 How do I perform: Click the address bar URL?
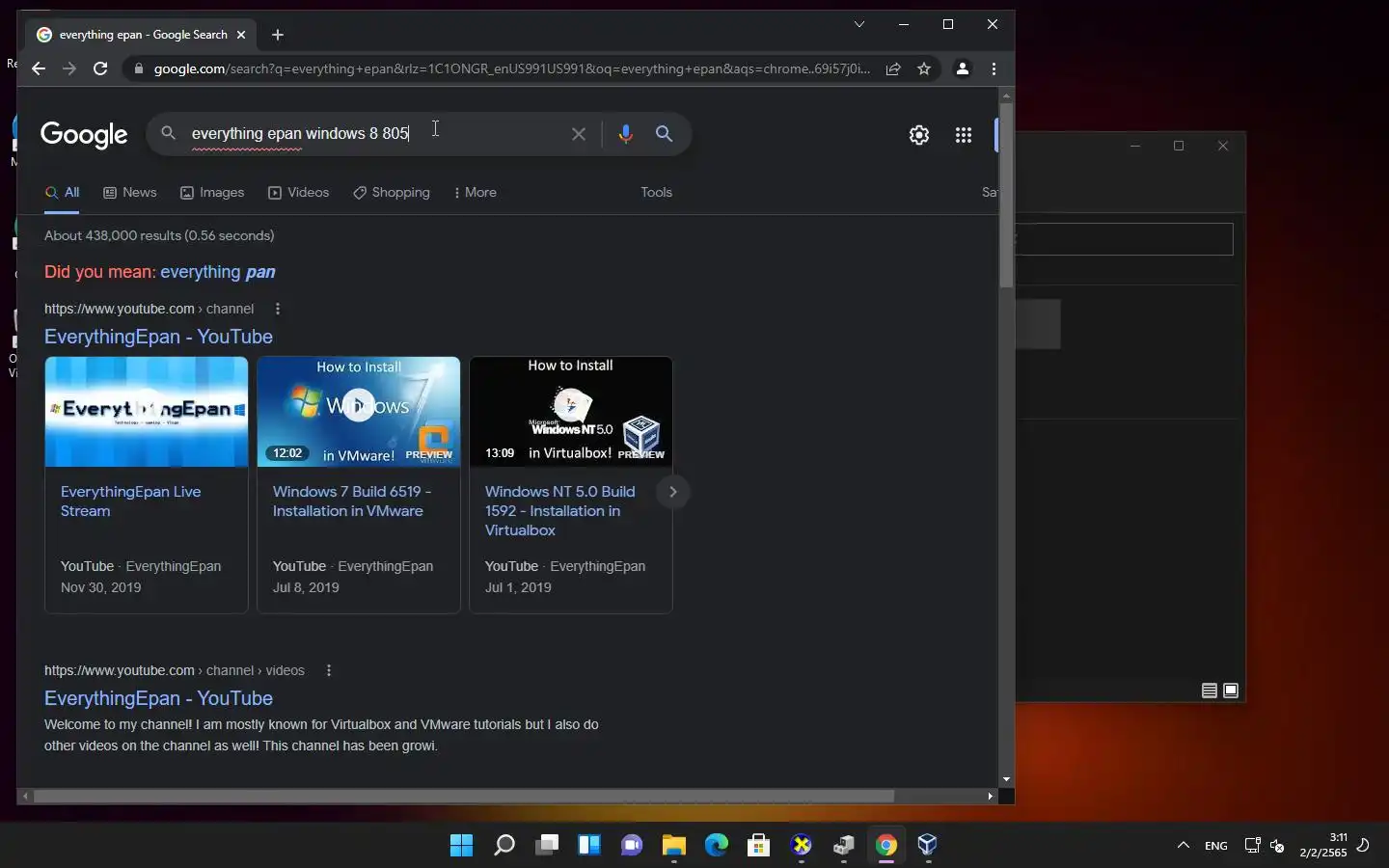[511, 68]
